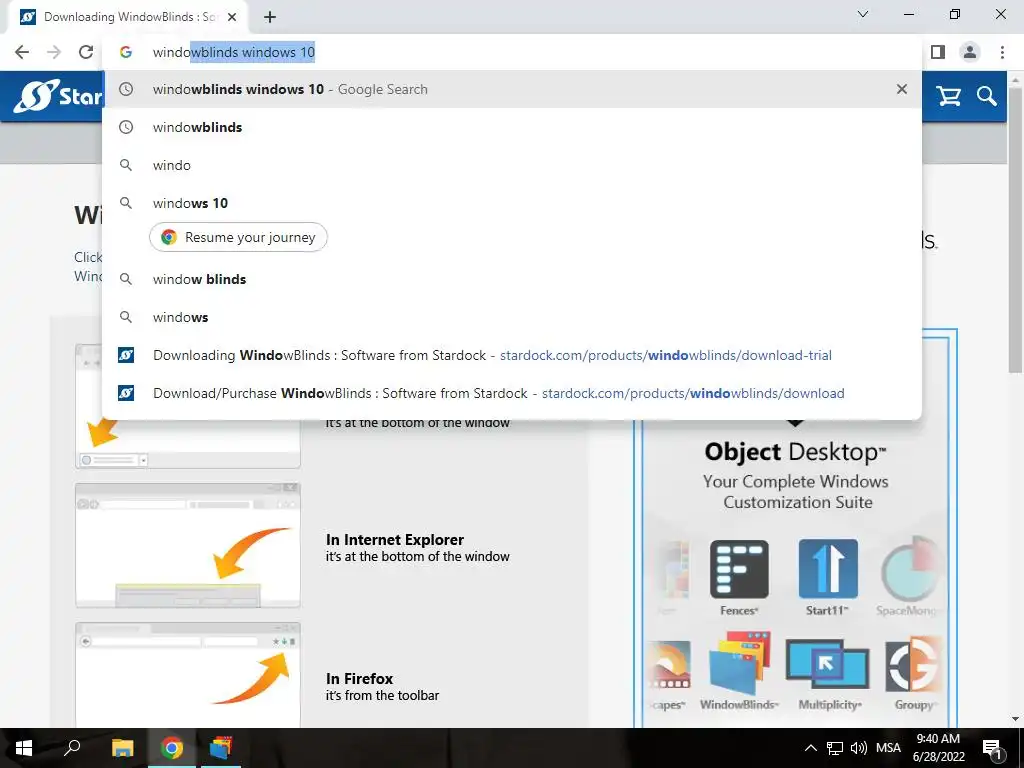This screenshot has height=768, width=1024.
Task: Open Download/Purchase WindowBlinds page suggestion
Action: pos(512,393)
